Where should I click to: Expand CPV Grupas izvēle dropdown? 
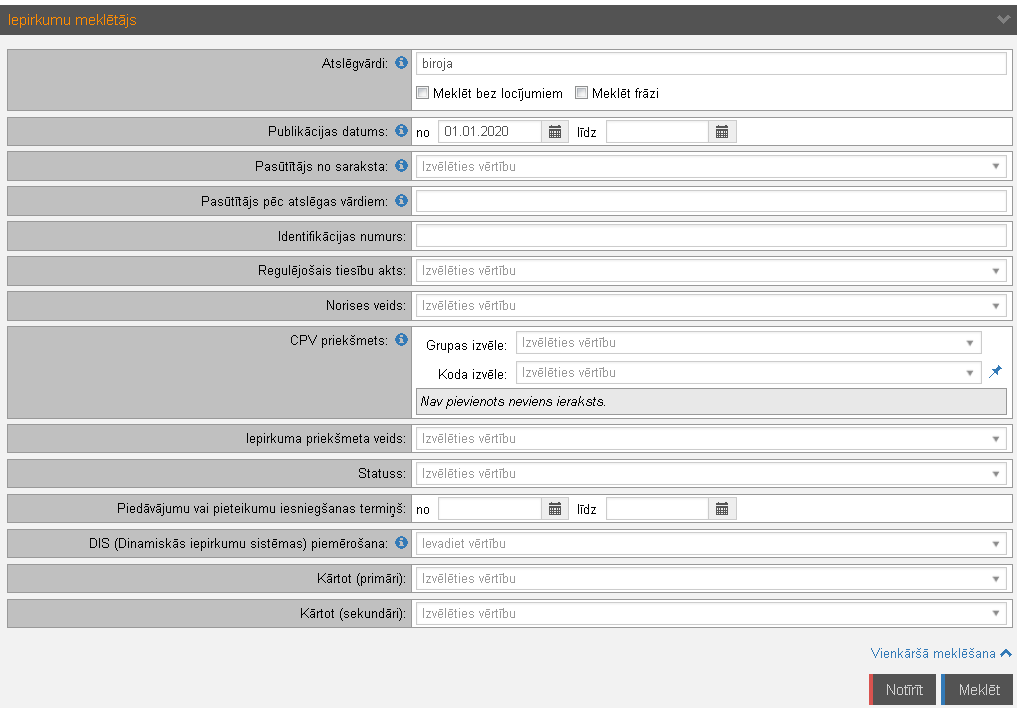click(x=748, y=343)
